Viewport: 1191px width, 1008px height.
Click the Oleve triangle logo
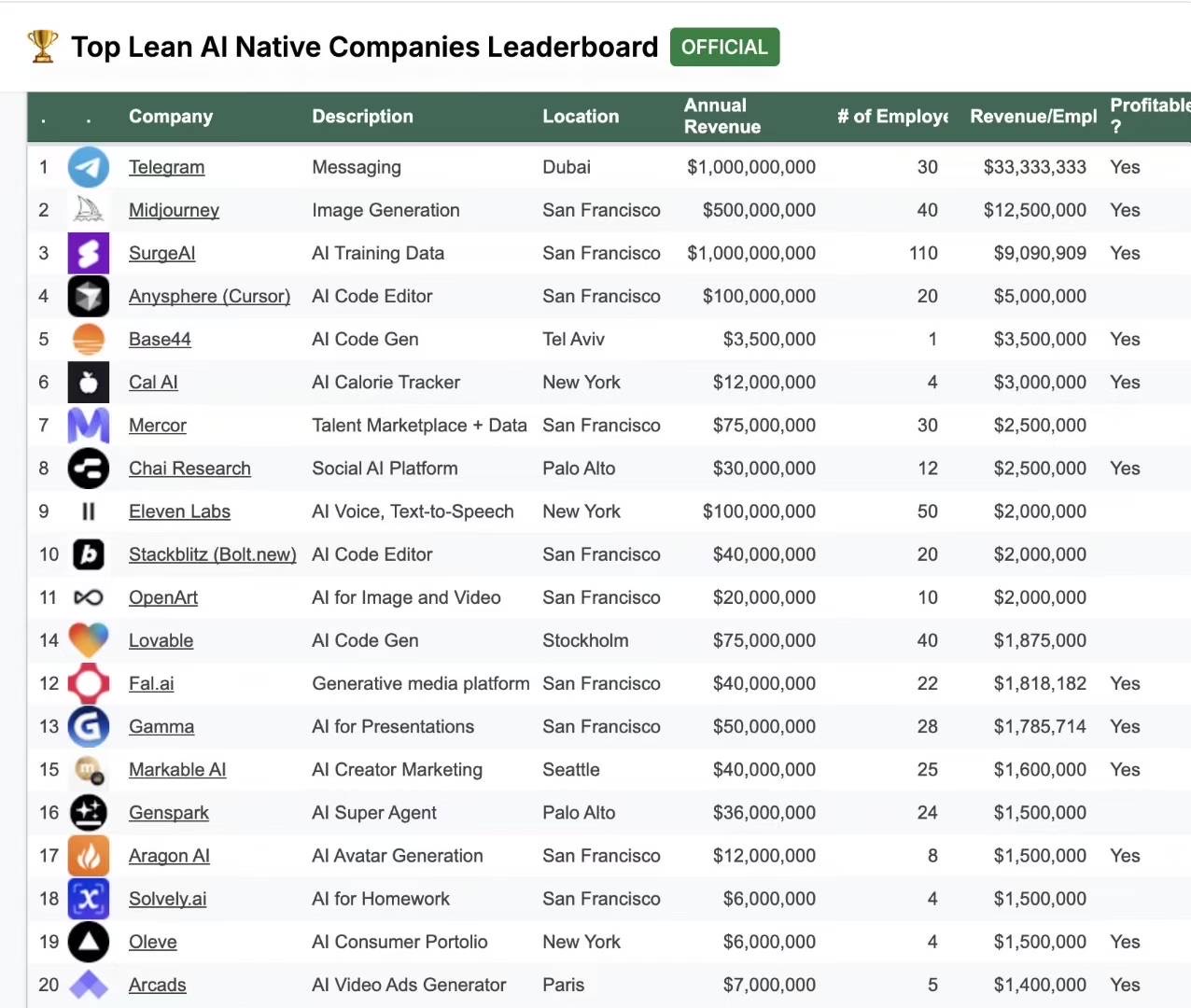click(89, 942)
